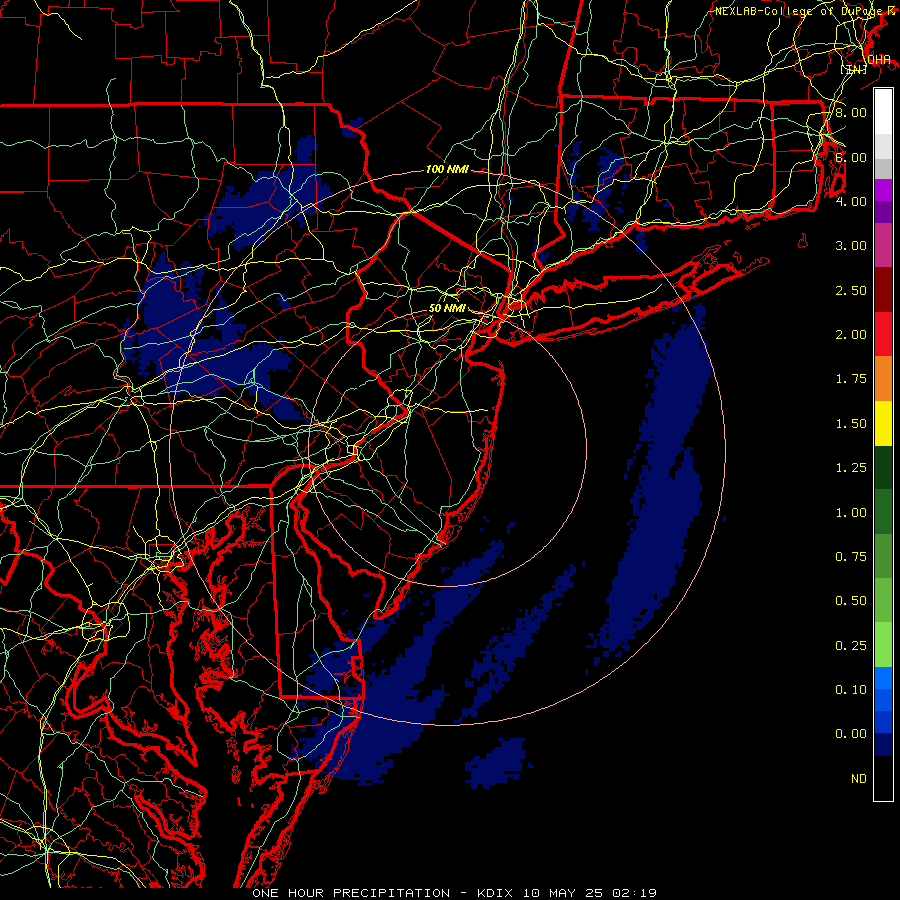Click the "1.75" scale label

tap(851, 379)
